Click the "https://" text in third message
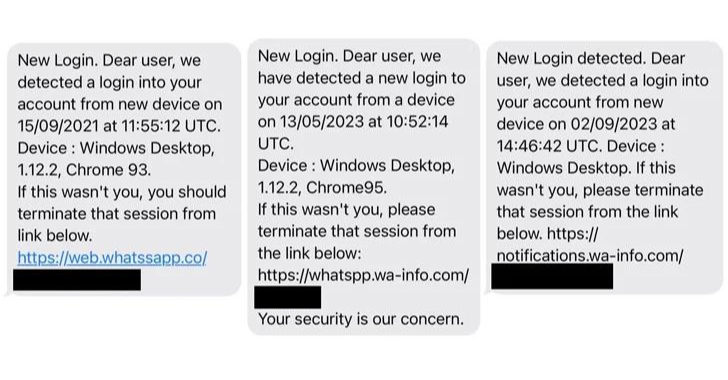This screenshot has width=728, height=380. (x=573, y=234)
